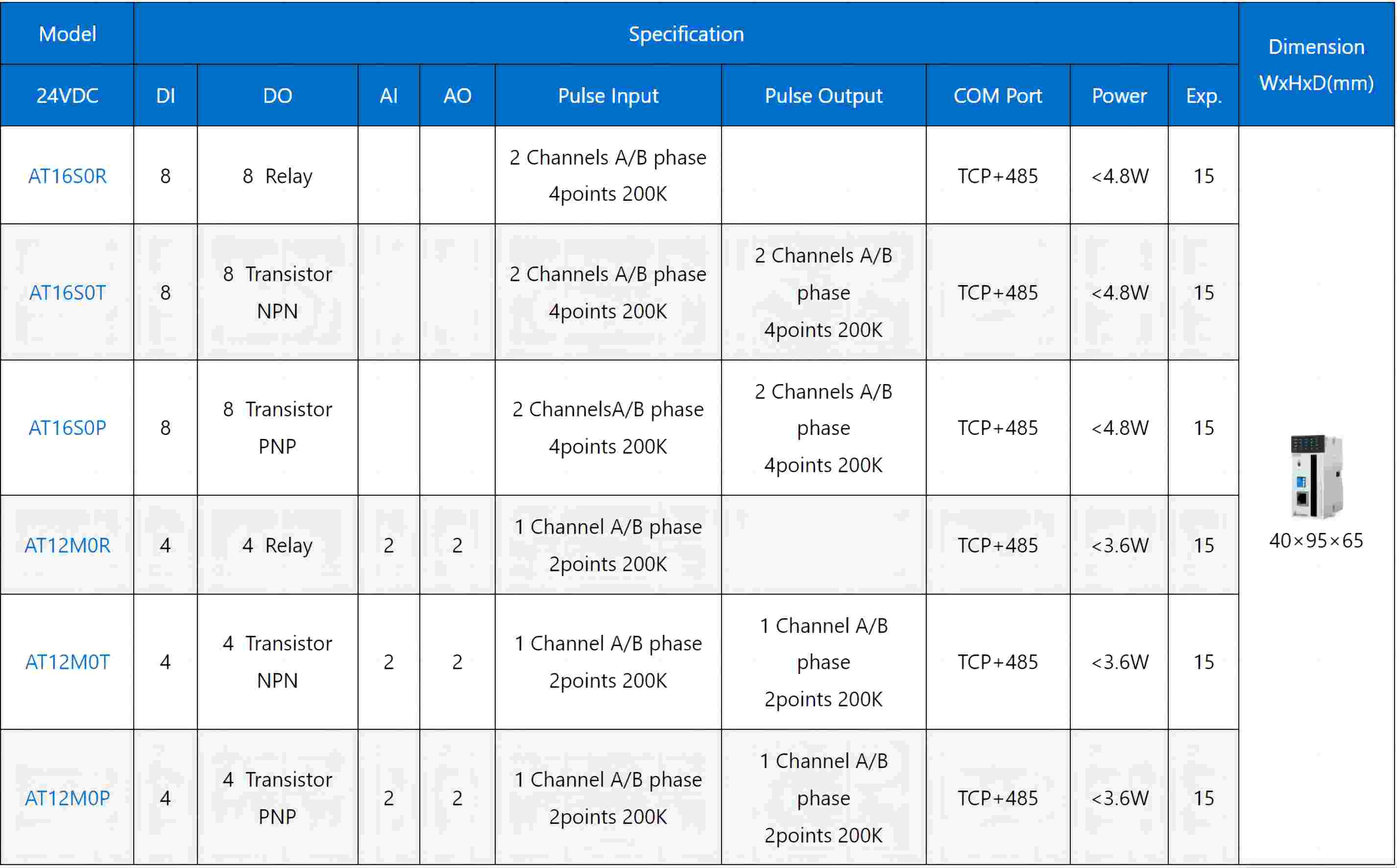Click the Exp. column header
Screen dimensions: 1397x868
1204,96
